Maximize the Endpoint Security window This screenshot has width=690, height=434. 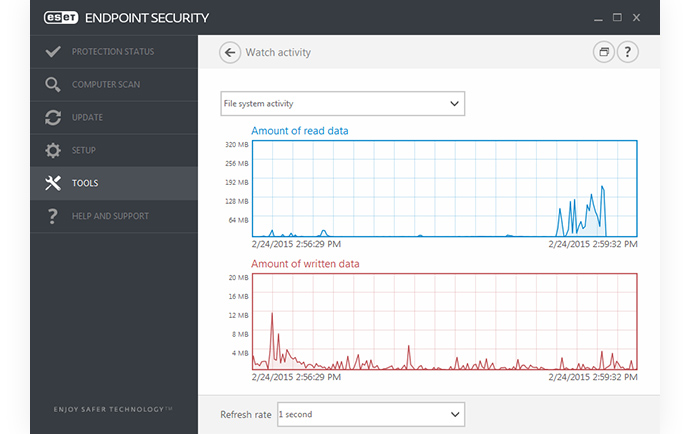[x=617, y=18]
